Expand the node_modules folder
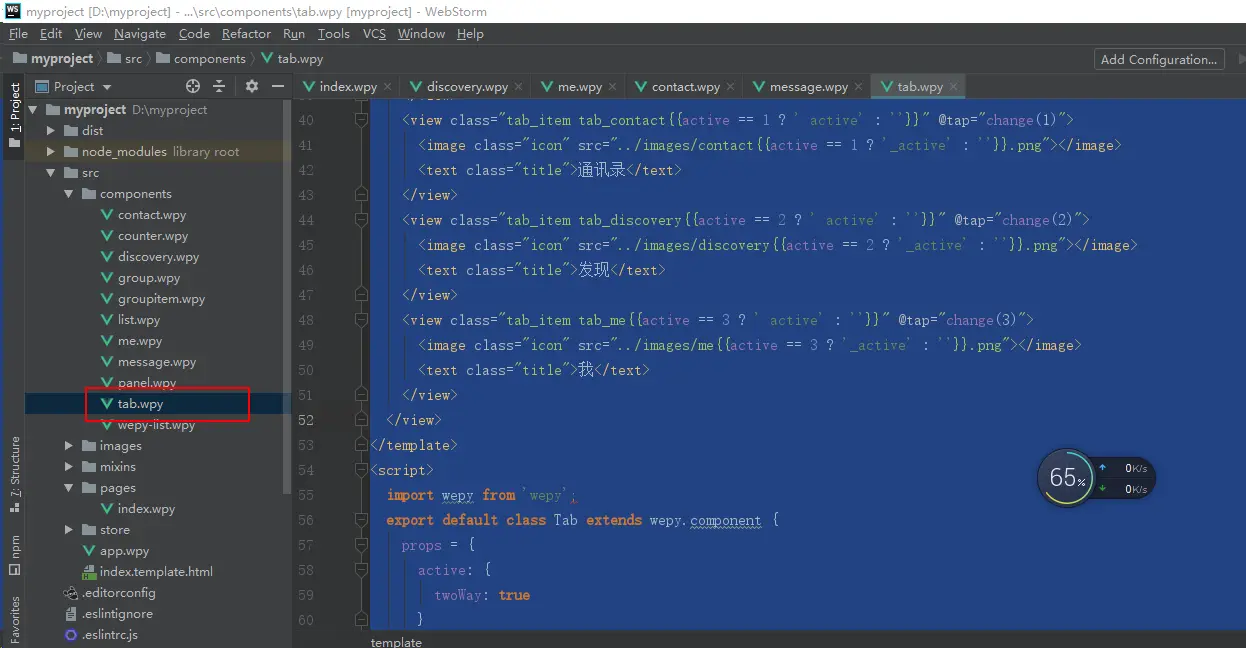 (x=51, y=152)
